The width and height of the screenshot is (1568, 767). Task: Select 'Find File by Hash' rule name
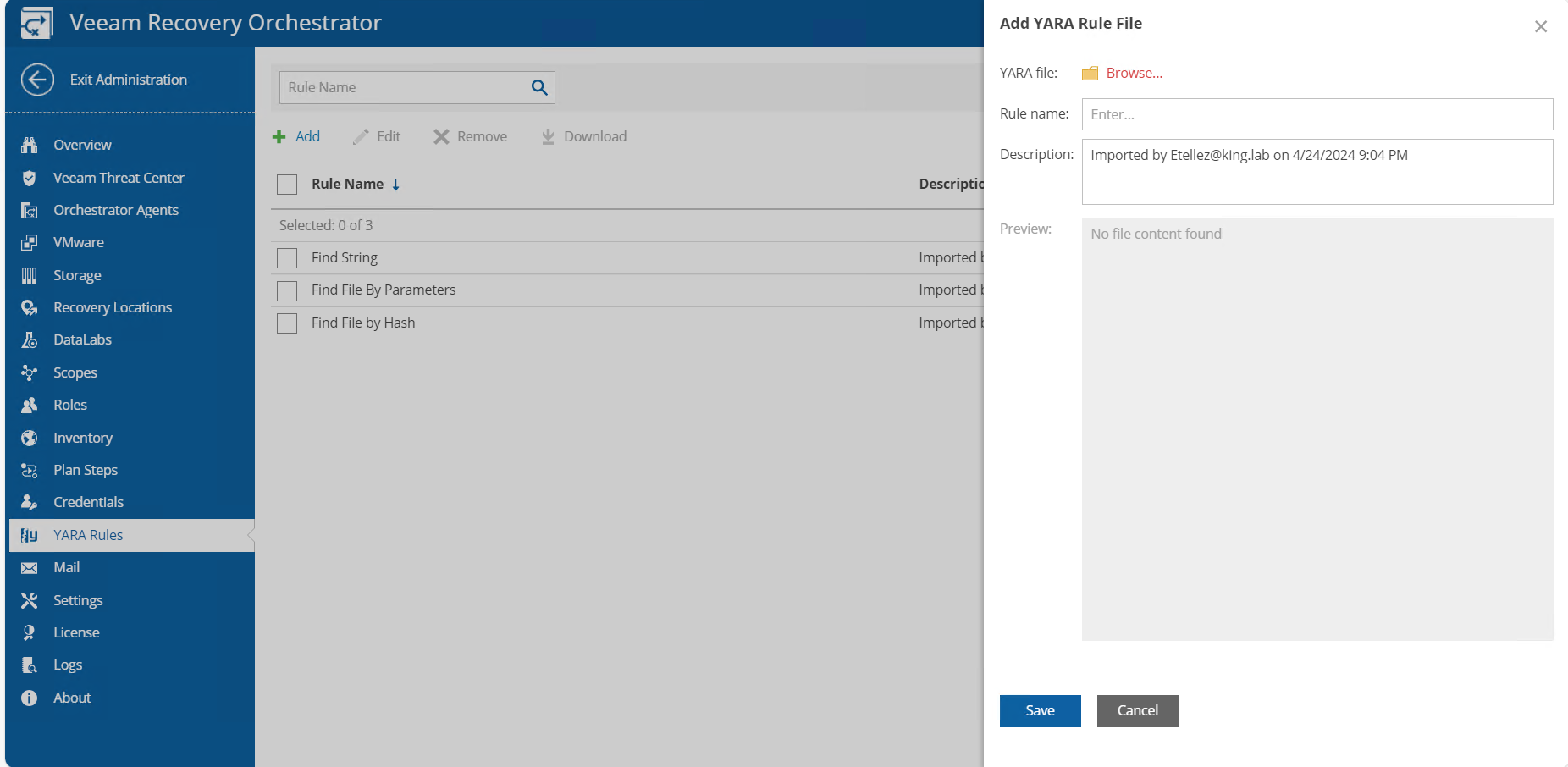tap(362, 323)
